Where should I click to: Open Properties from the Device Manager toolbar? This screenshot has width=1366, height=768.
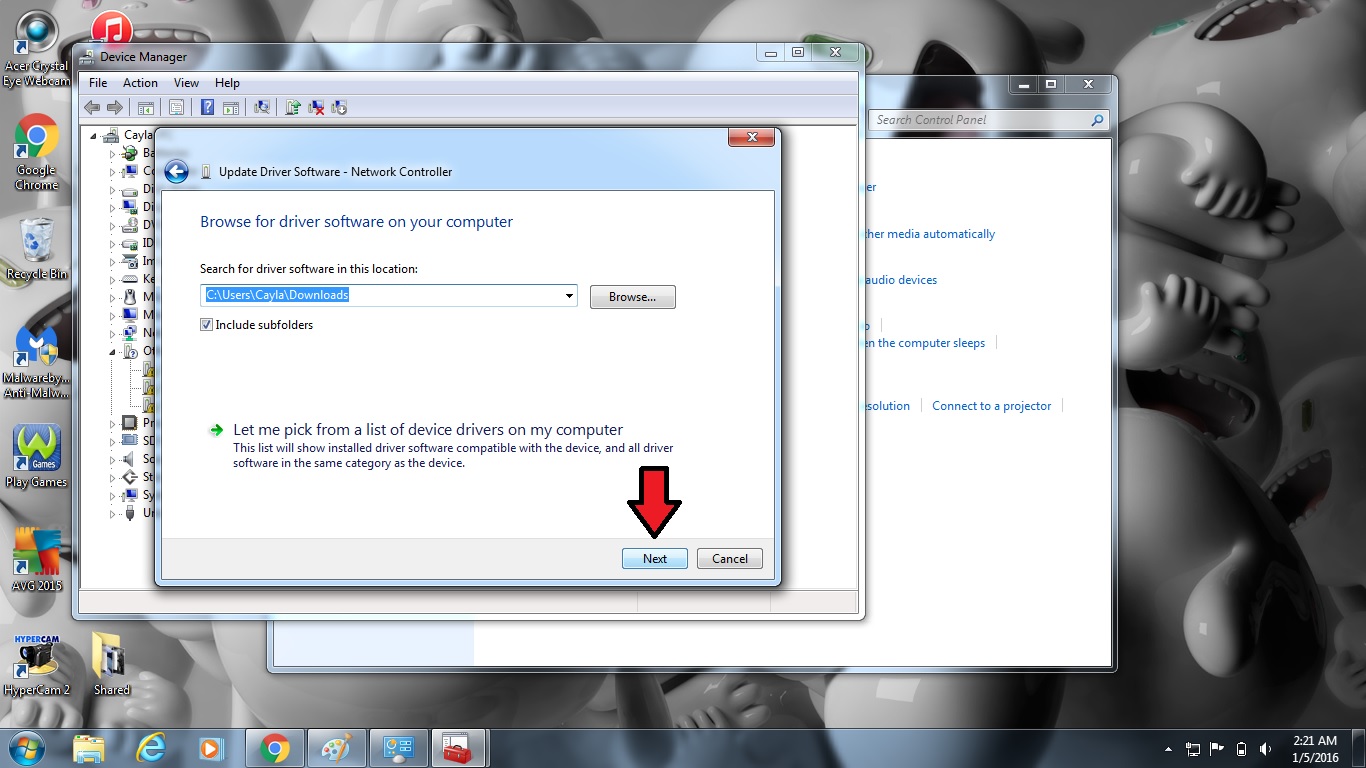[176, 107]
